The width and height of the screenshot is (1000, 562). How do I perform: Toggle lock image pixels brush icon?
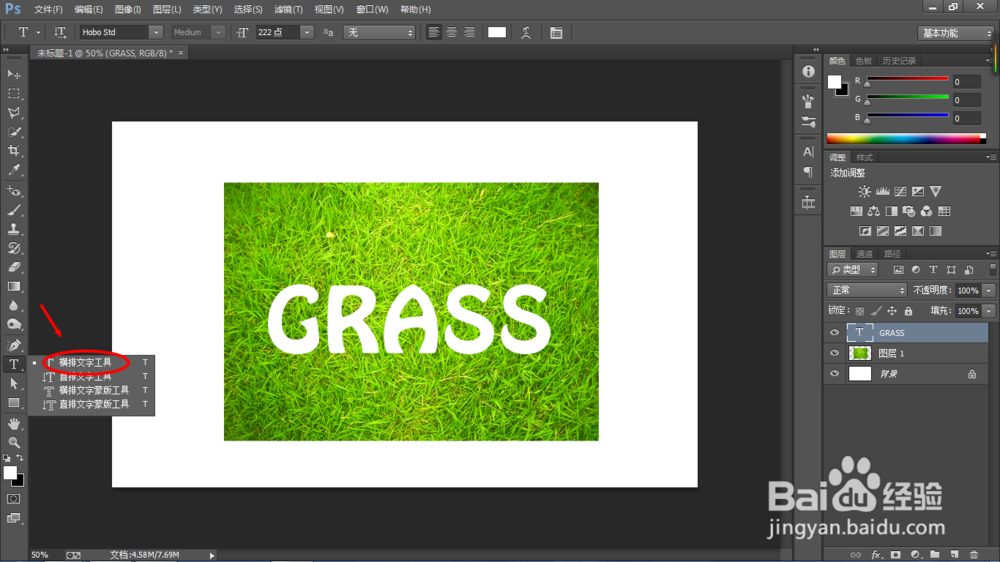click(876, 311)
